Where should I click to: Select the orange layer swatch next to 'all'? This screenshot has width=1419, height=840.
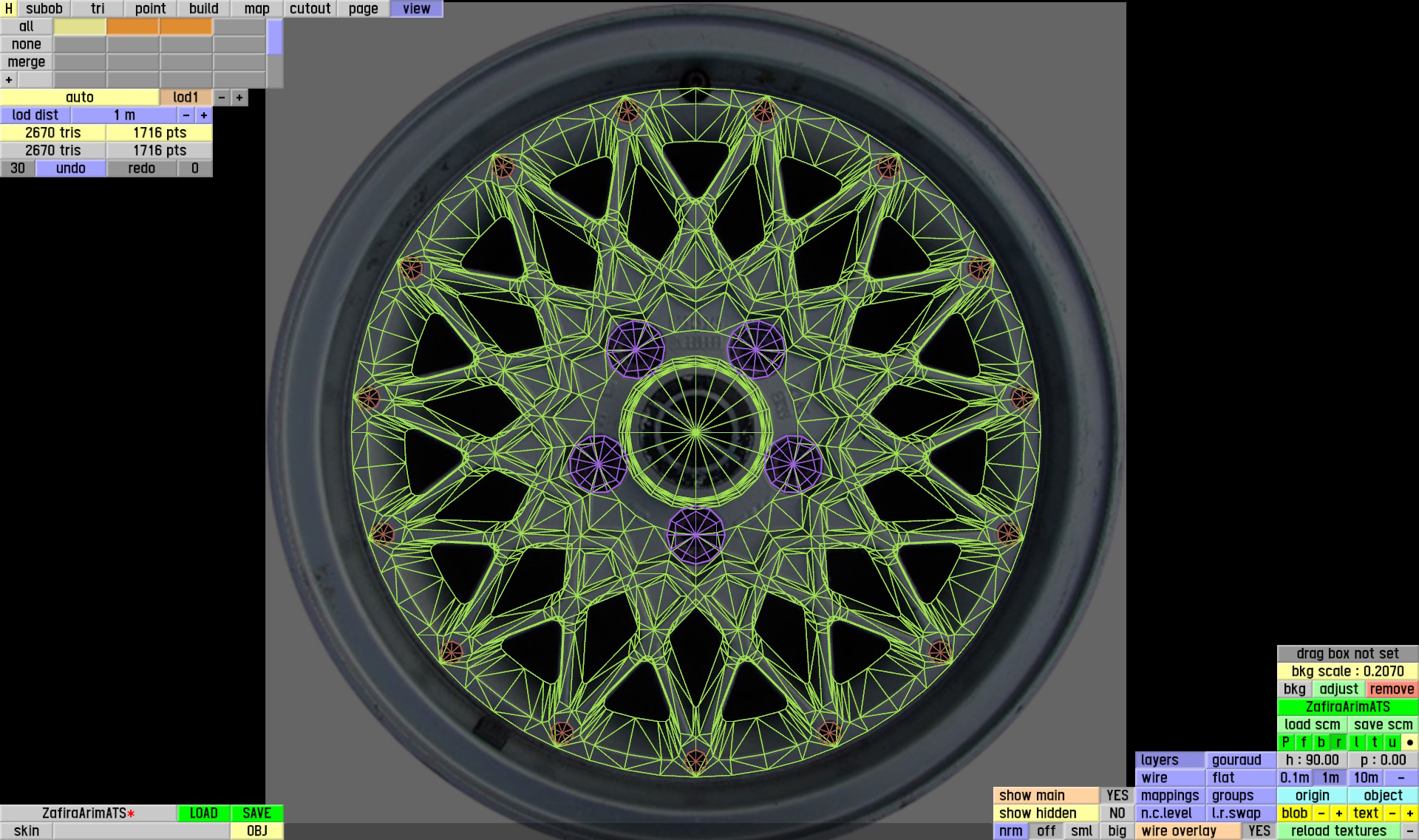[x=133, y=27]
